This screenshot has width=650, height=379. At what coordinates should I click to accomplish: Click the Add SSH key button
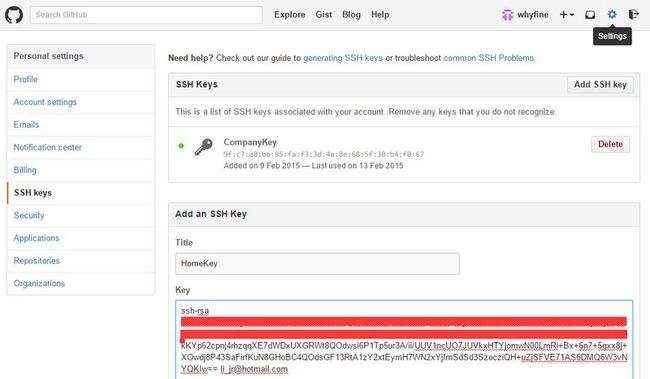pyautogui.click(x=600, y=85)
